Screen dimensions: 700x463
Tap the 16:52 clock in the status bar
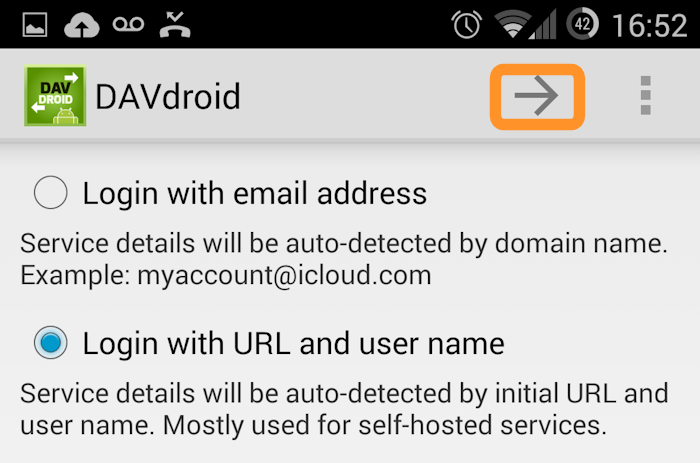click(x=650, y=25)
